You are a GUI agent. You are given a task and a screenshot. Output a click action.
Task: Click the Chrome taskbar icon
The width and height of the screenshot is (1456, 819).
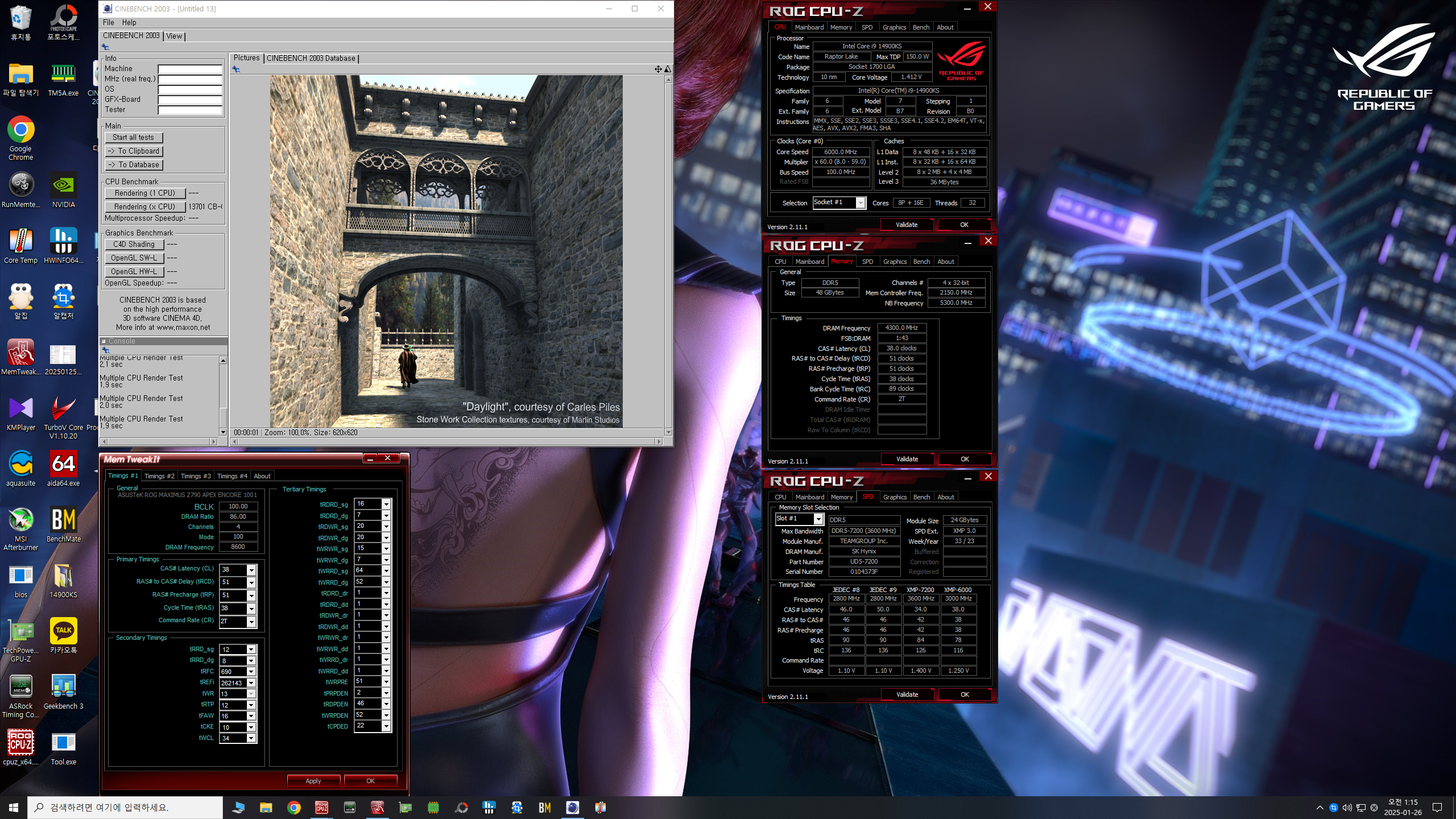click(293, 807)
